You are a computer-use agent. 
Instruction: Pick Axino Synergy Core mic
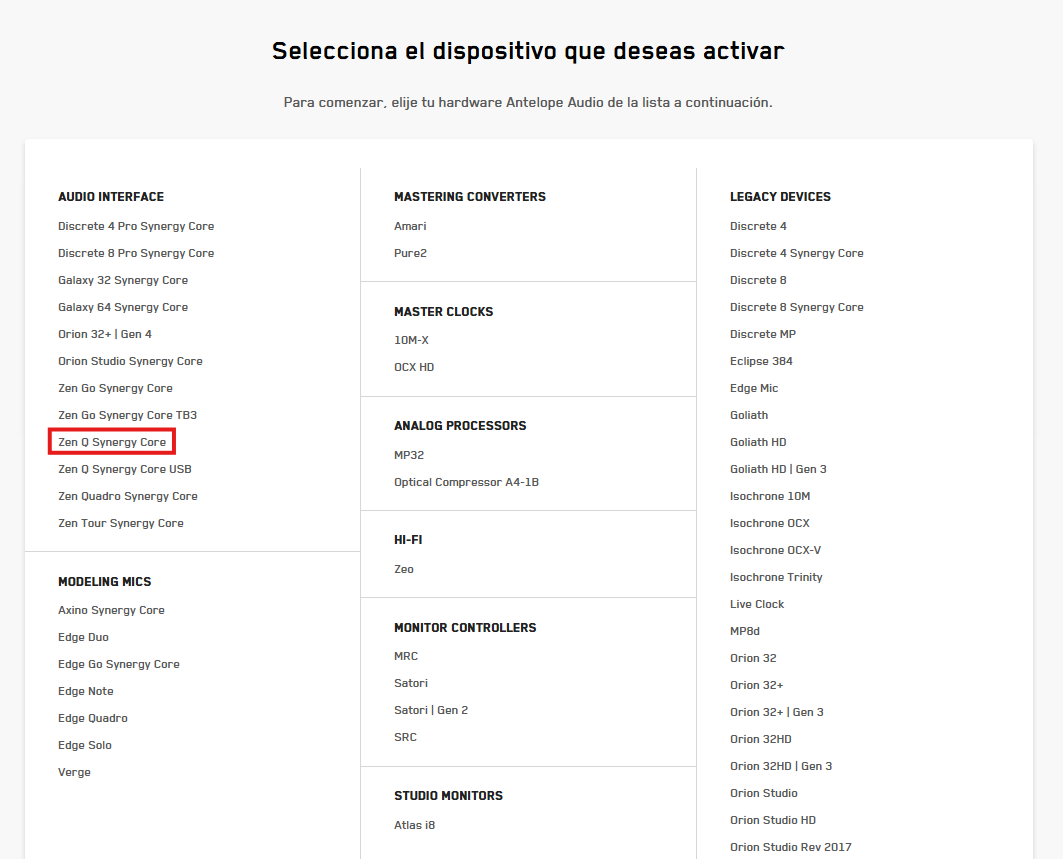click(x=111, y=610)
